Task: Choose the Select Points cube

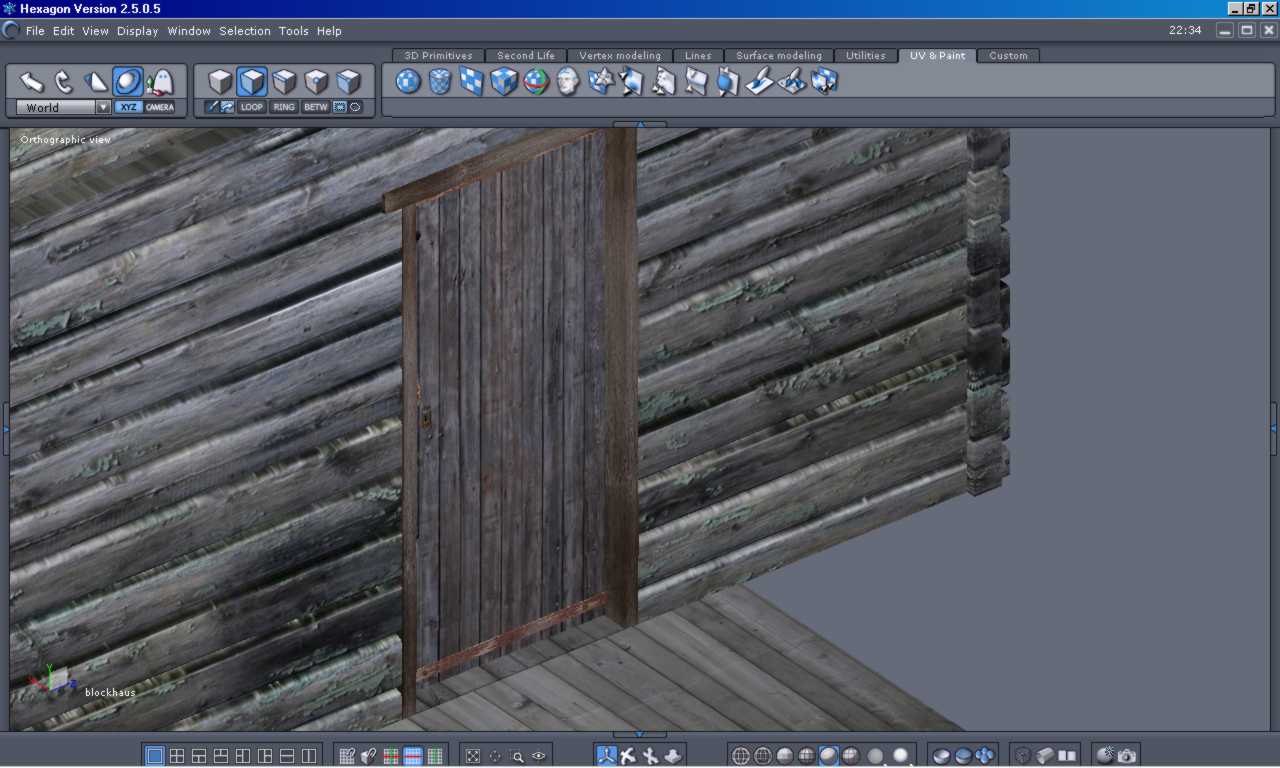Action: pyautogui.click(x=316, y=82)
